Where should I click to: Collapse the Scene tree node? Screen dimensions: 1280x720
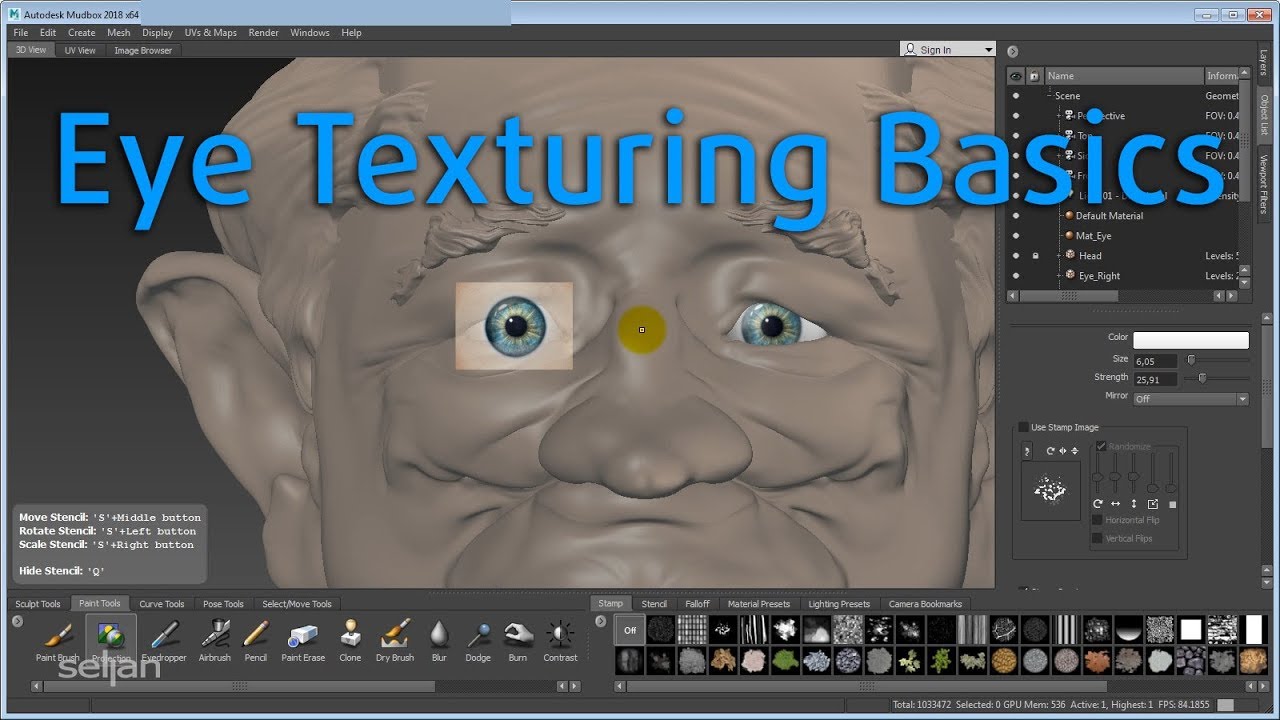[x=1049, y=96]
